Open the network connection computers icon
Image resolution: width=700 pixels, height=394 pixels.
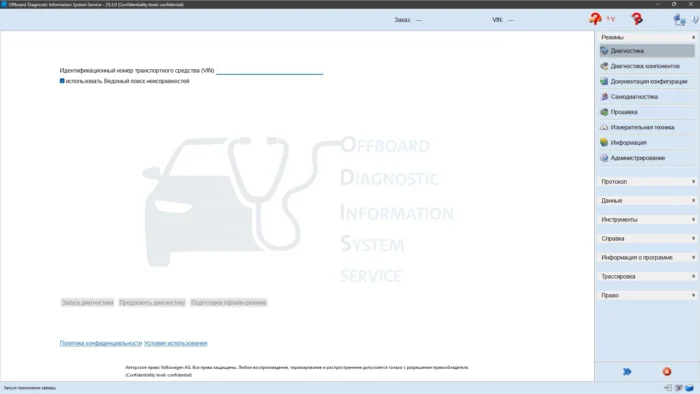(x=679, y=20)
